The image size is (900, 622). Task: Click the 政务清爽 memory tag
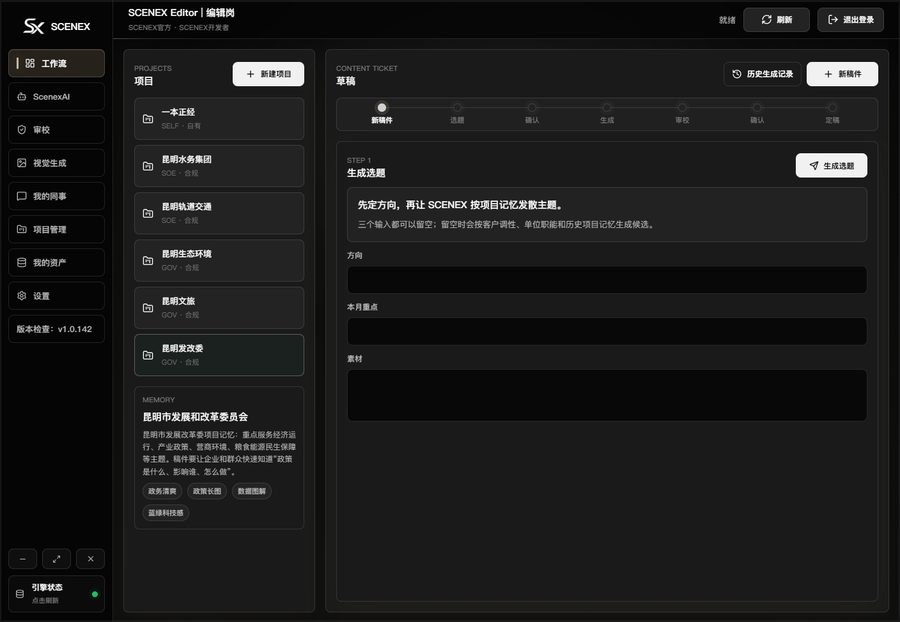[x=162, y=491]
